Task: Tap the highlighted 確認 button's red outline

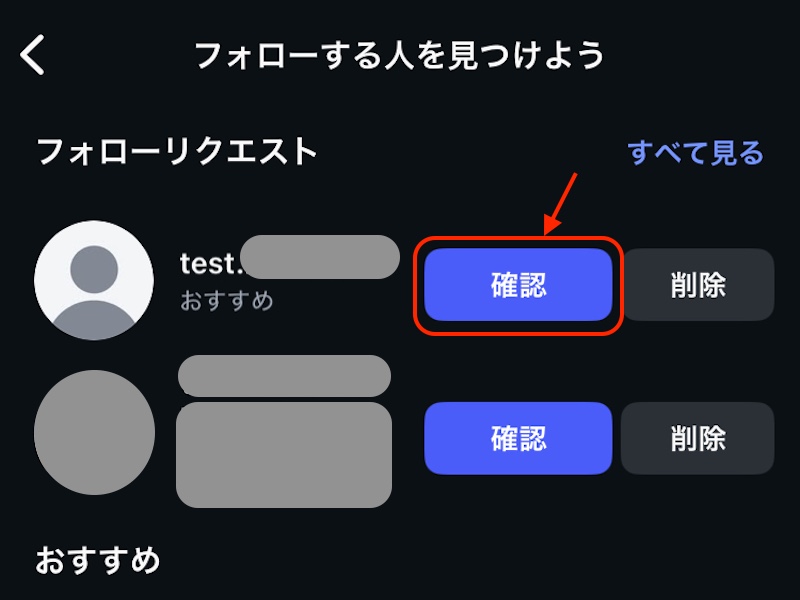Action: (x=516, y=284)
